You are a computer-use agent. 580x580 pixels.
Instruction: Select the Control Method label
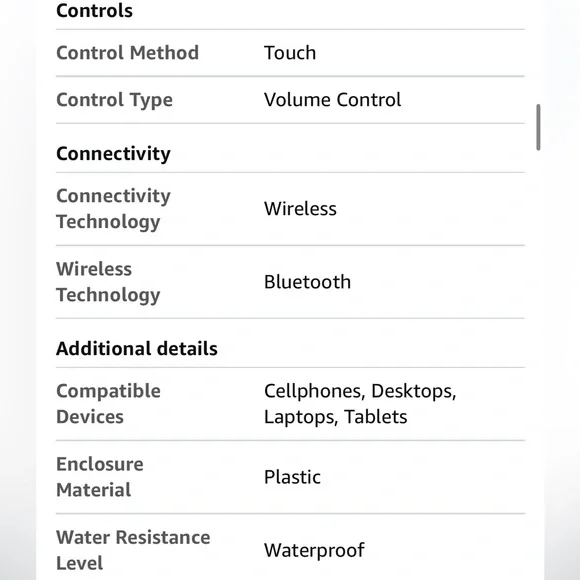point(127,53)
